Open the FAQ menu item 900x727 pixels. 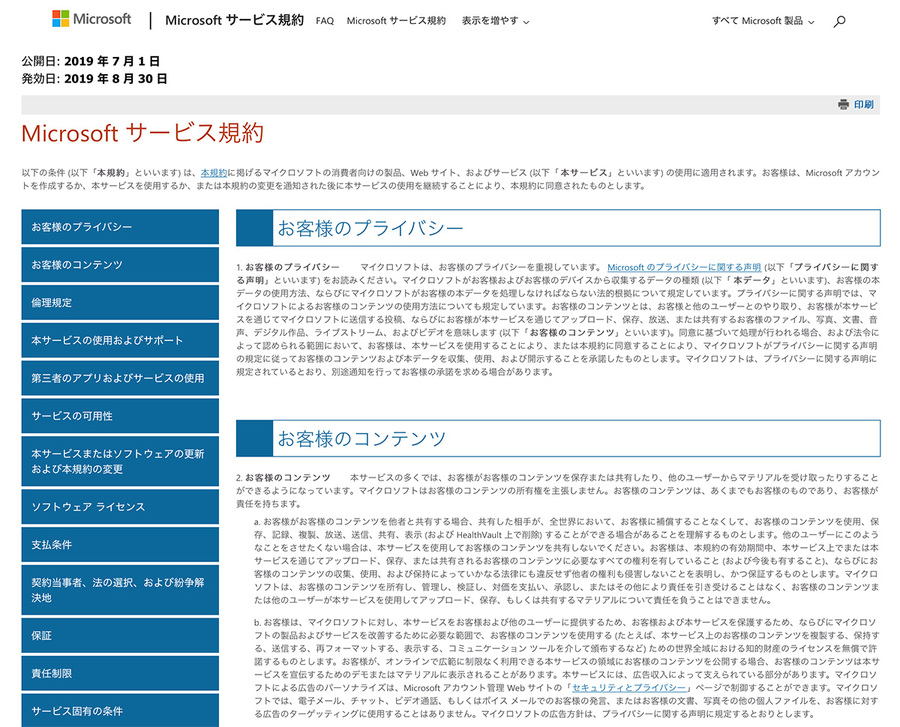click(324, 21)
